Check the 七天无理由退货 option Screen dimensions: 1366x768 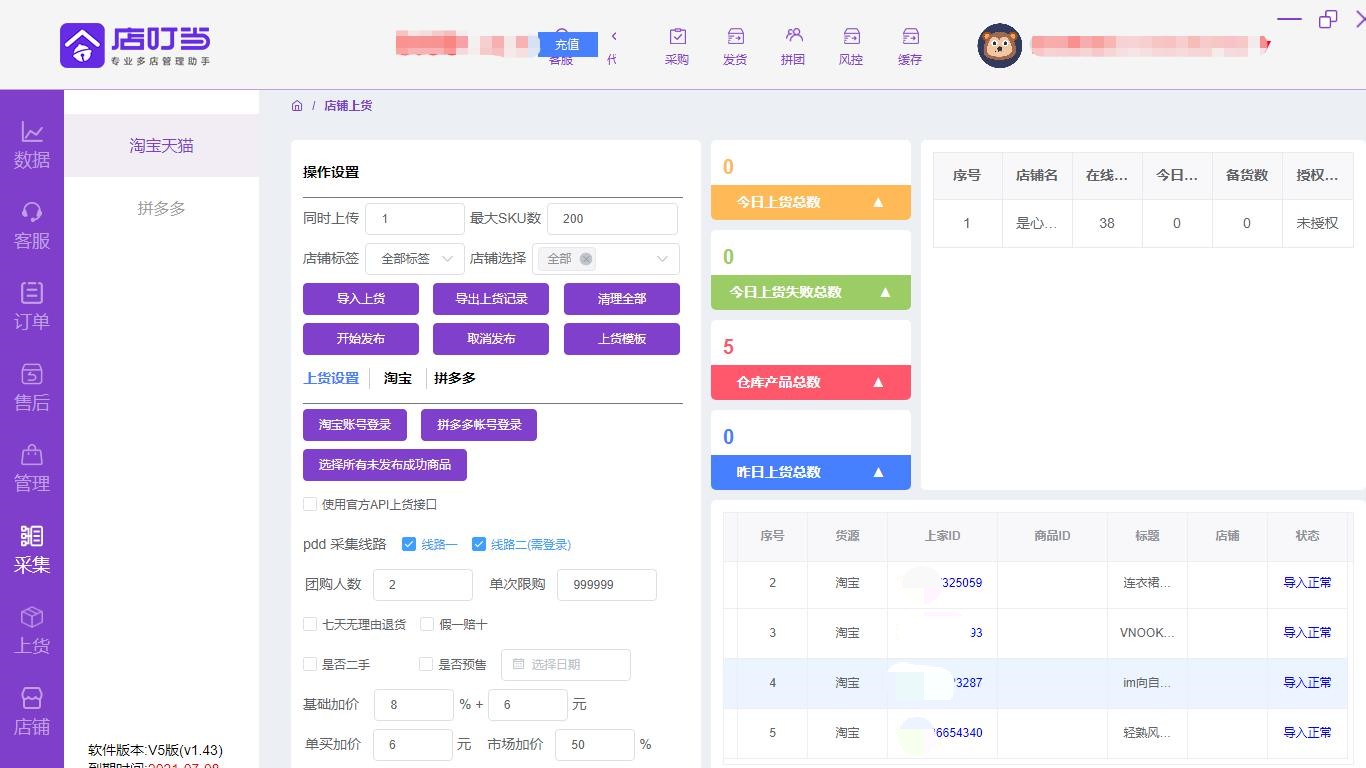[310, 624]
